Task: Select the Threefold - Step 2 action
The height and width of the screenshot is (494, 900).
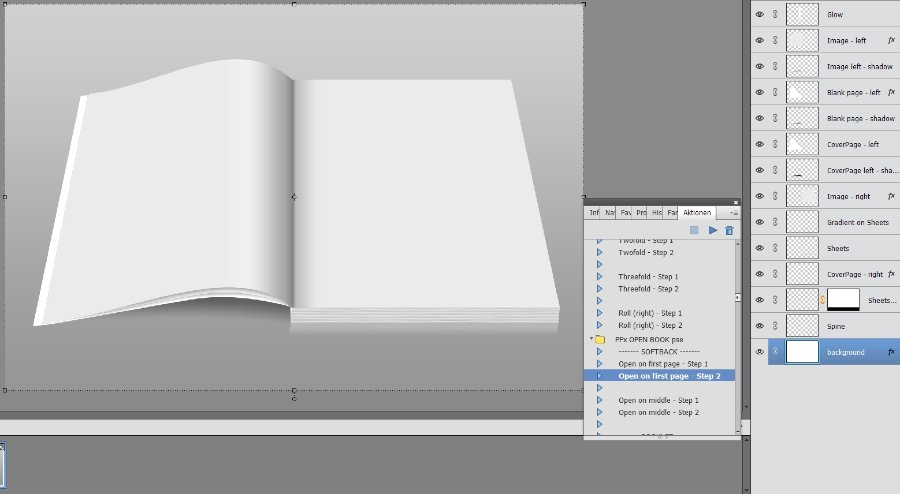Action: 648,289
